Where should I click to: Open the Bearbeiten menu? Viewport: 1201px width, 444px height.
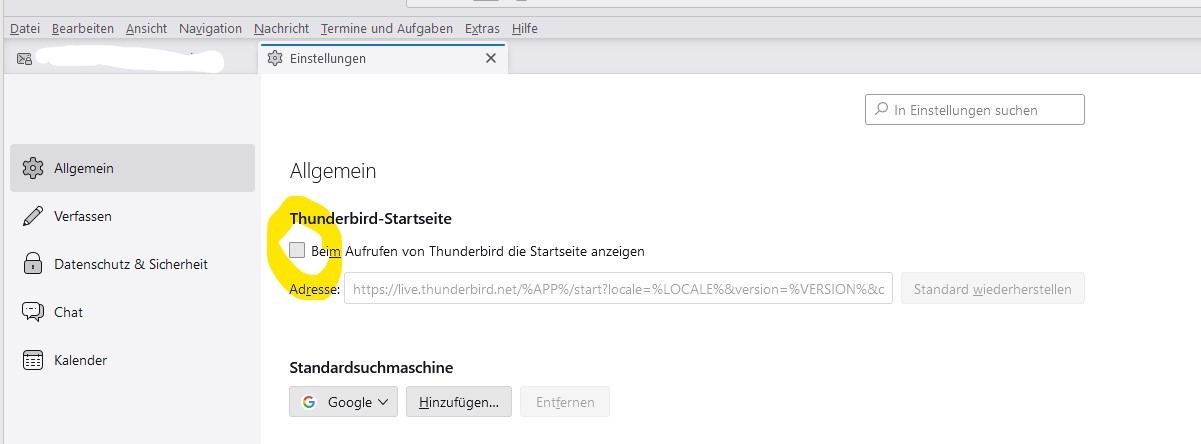[x=83, y=28]
